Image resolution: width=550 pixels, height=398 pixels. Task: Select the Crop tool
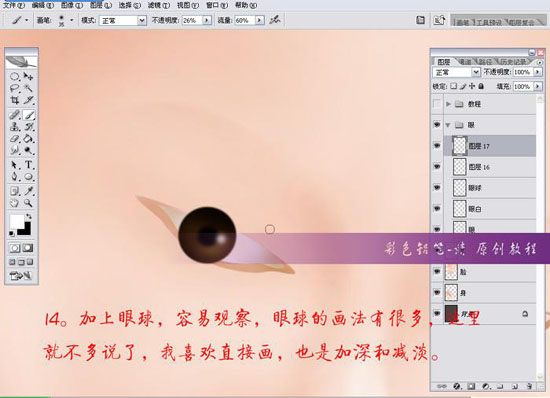point(14,100)
